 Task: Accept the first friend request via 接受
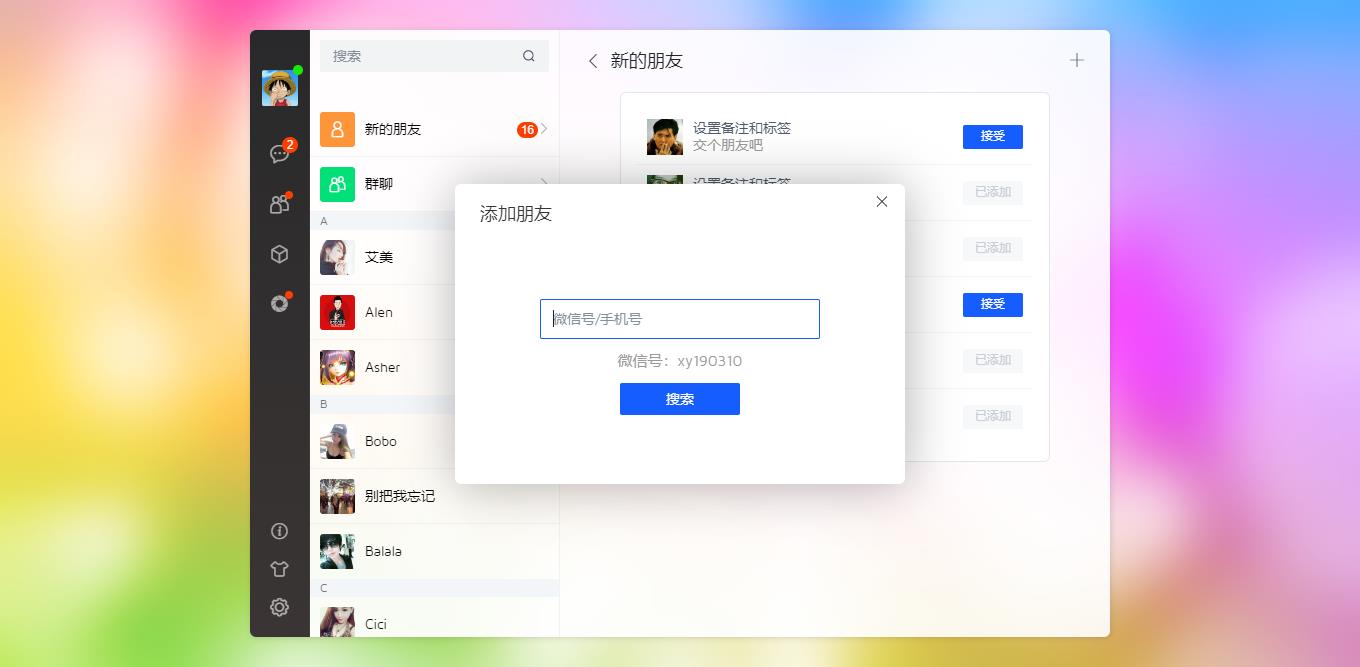point(992,136)
